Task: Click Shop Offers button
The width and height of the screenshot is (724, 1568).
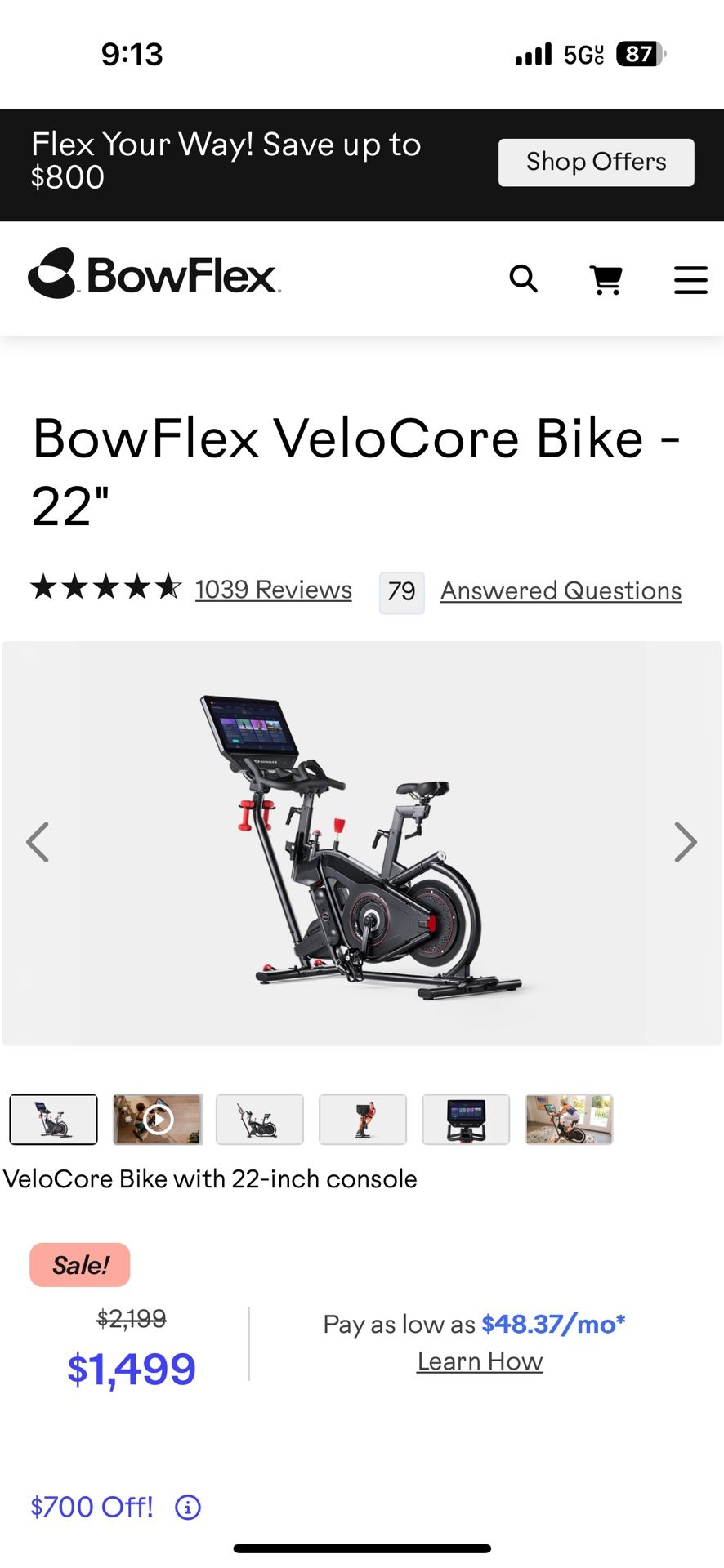Action: [597, 163]
